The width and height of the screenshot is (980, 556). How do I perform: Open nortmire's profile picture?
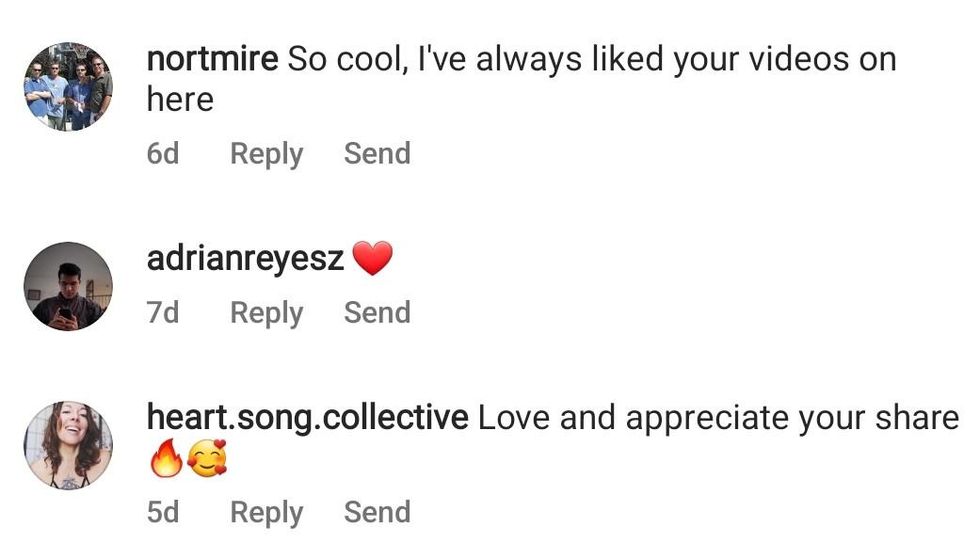(68, 86)
